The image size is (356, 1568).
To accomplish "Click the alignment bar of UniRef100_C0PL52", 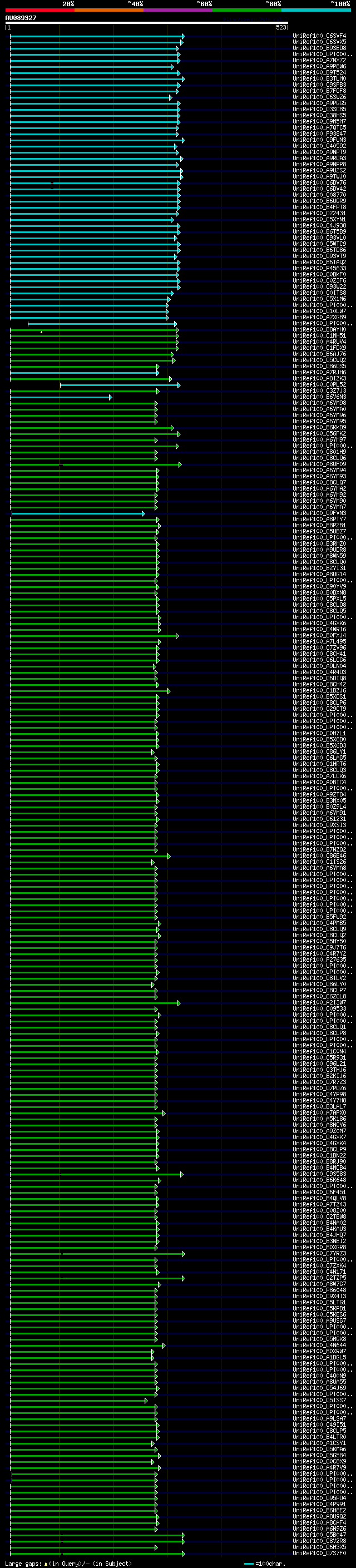I will click(x=120, y=385).
